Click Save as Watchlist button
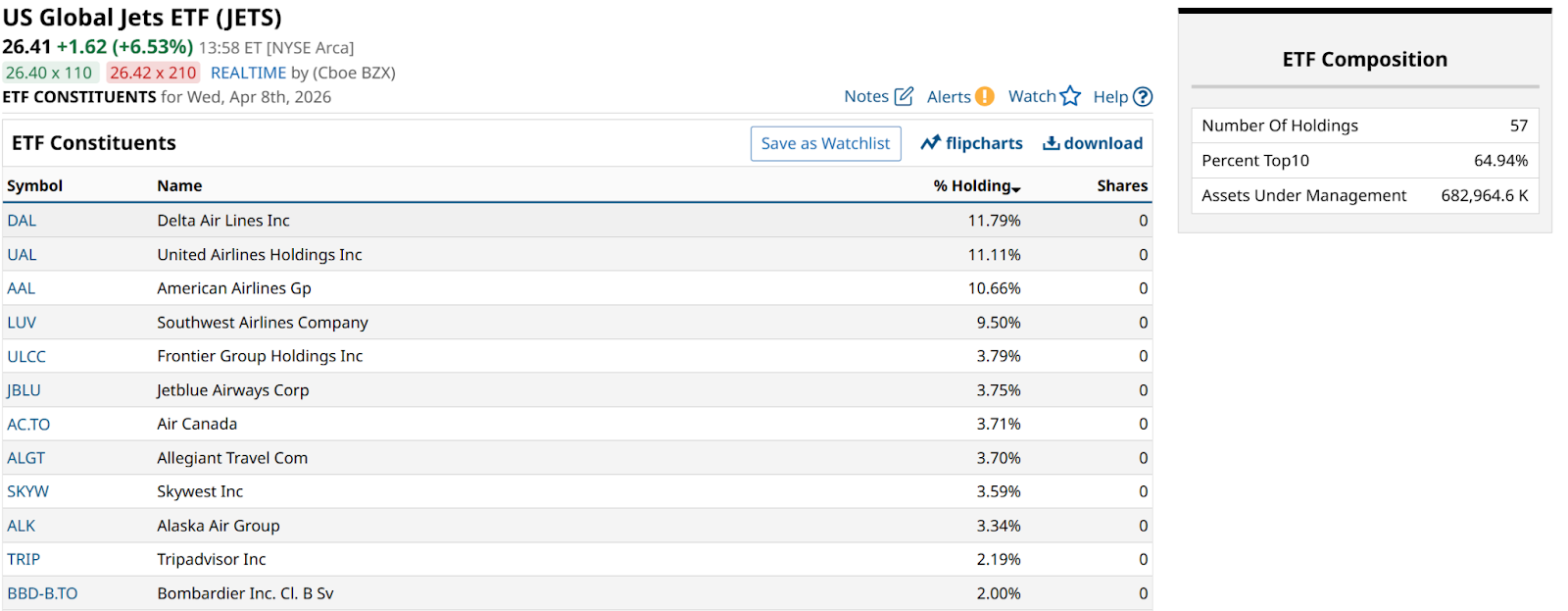The width and height of the screenshot is (1568, 611). (x=825, y=143)
